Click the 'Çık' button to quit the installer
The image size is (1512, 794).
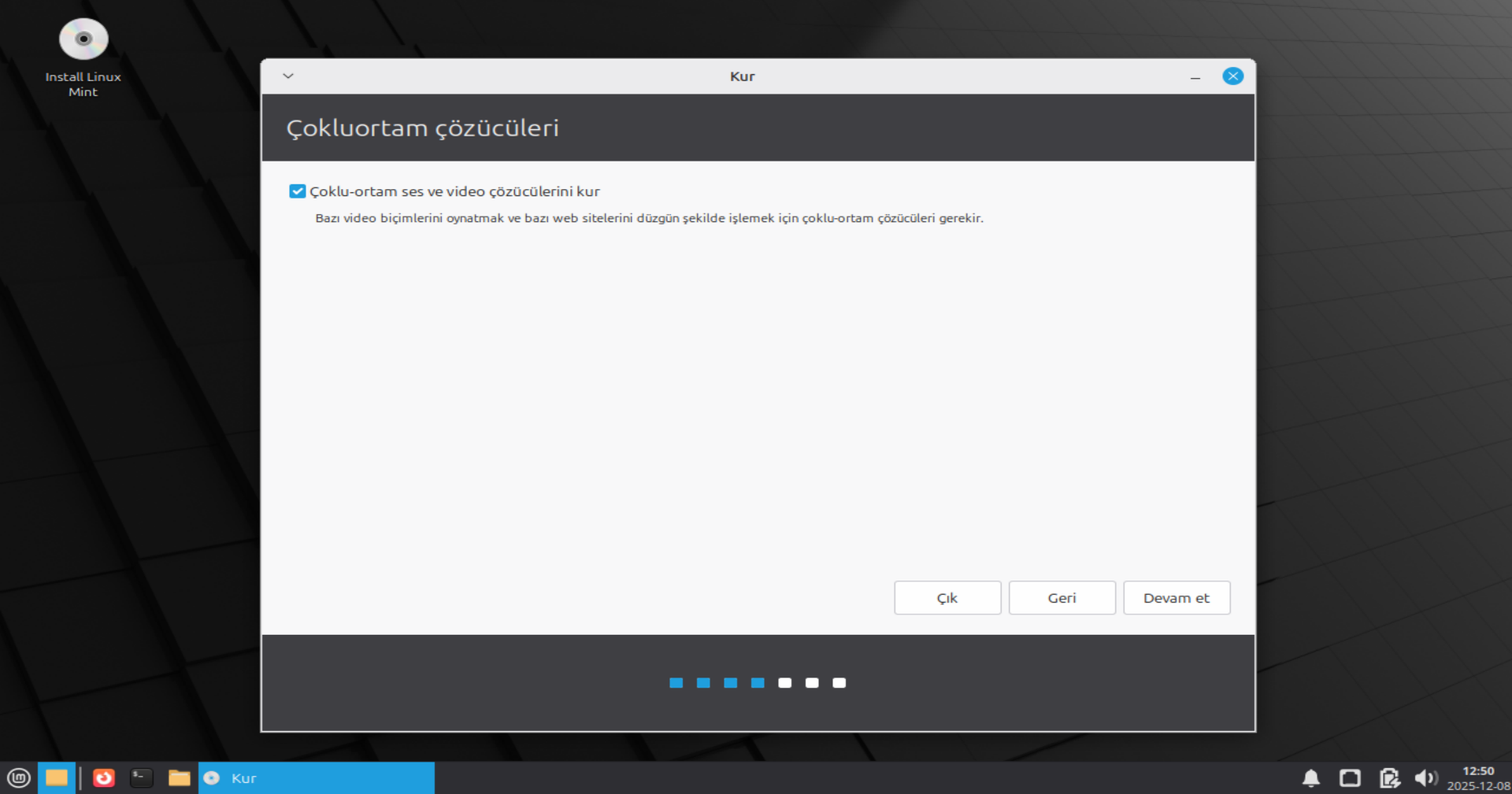(x=947, y=598)
